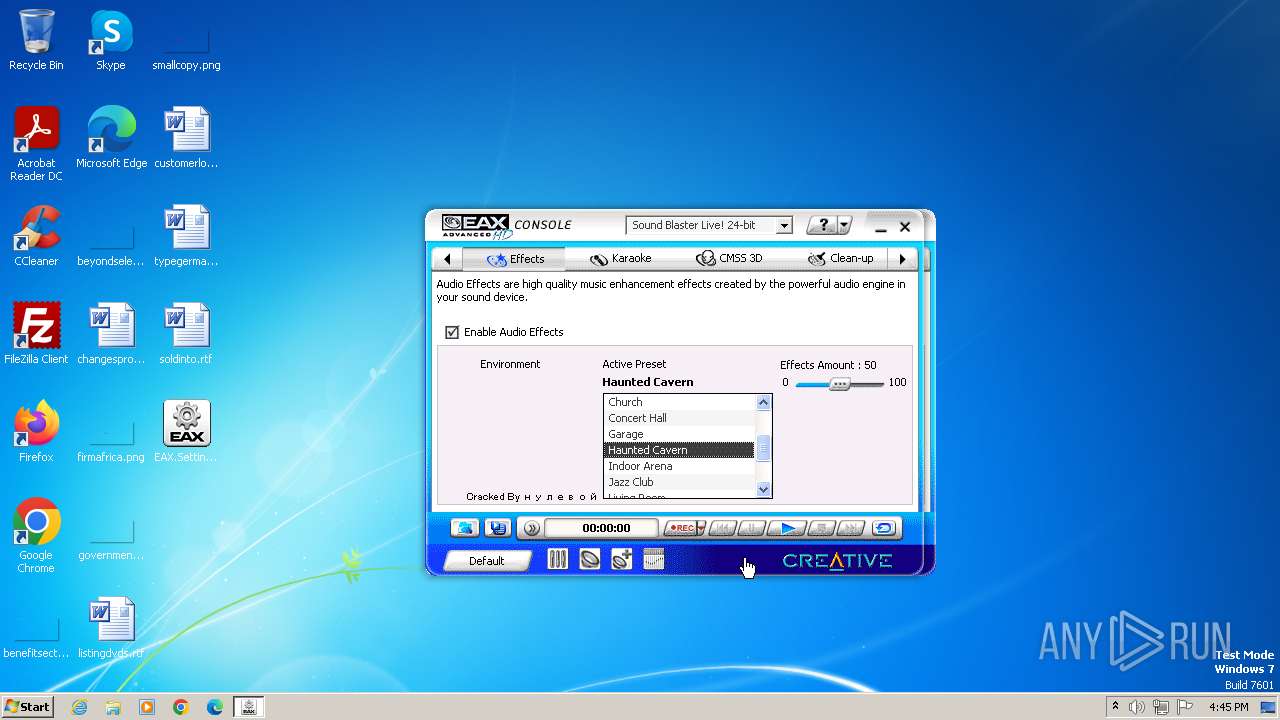The width and height of the screenshot is (1280, 720).
Task: Open the listingdvds.rtf document icon
Action: (111, 628)
